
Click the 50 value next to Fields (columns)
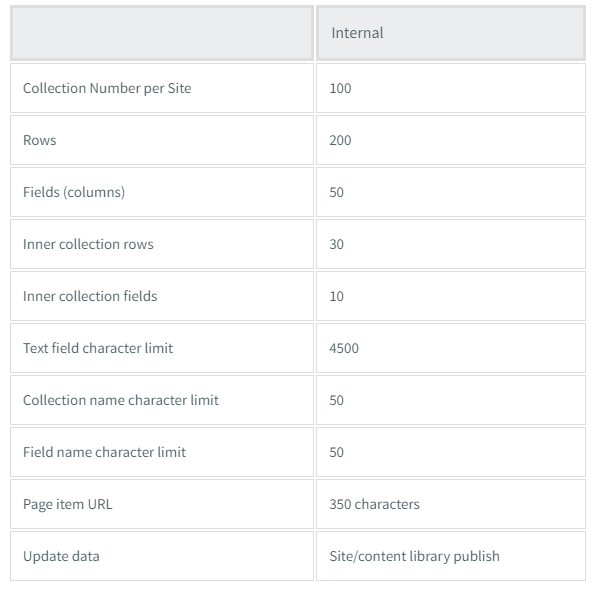pyautogui.click(x=336, y=192)
